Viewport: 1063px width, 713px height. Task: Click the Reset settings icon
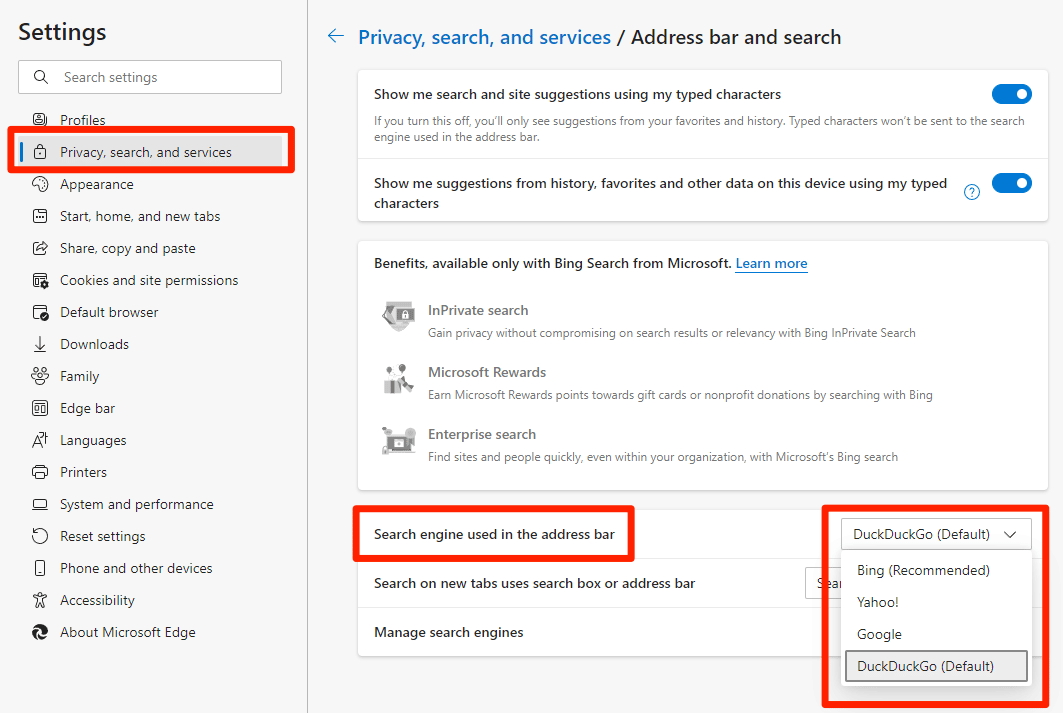40,536
